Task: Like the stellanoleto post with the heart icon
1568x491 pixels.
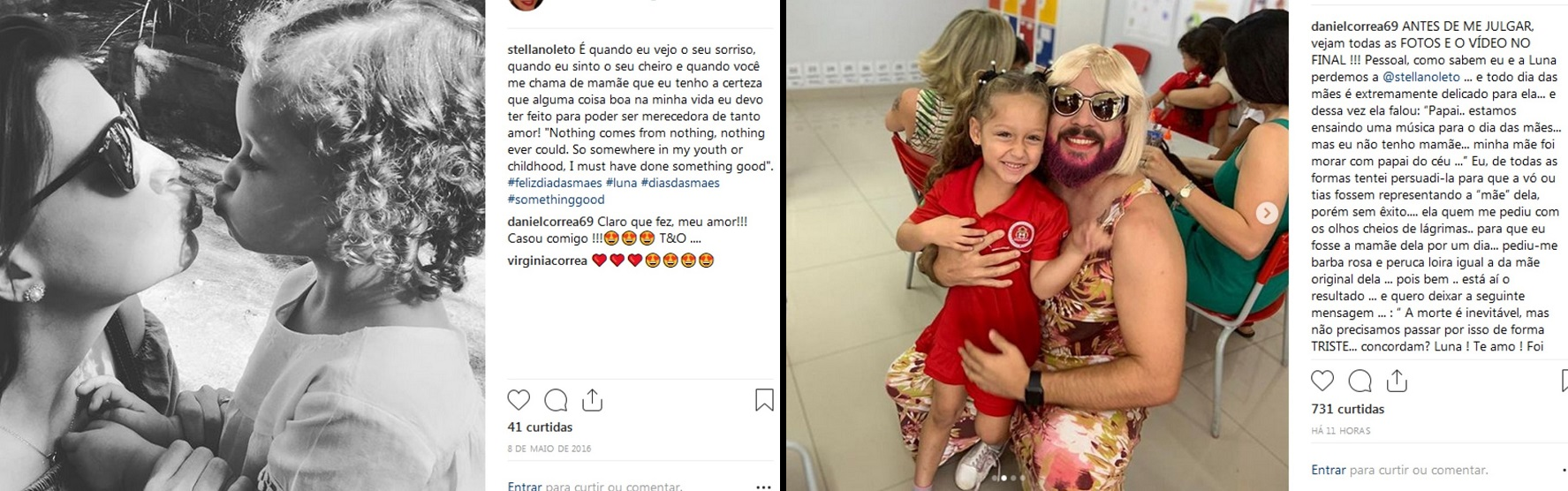Action: (519, 400)
